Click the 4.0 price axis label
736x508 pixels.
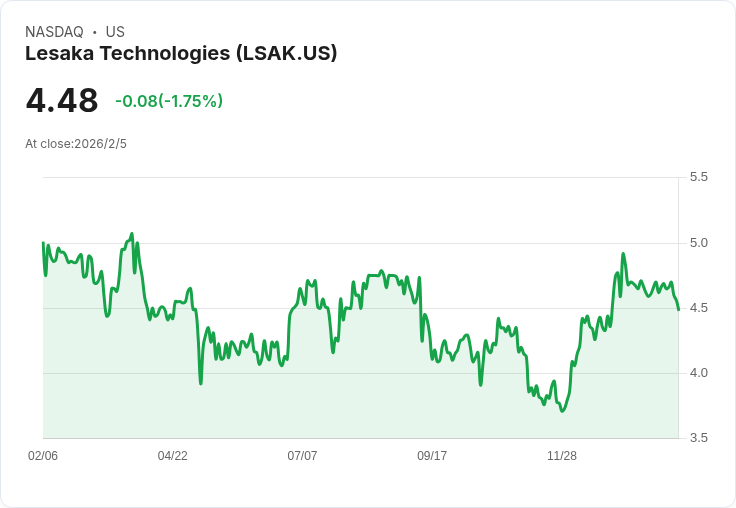[698, 373]
